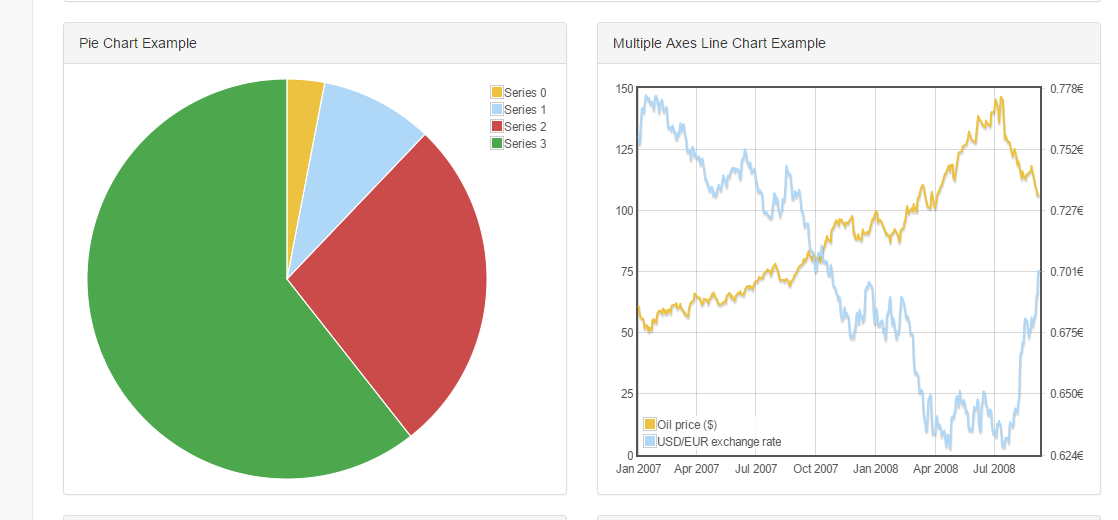Click the 'Oil price ($)' legend label

pyautogui.click(x=687, y=425)
